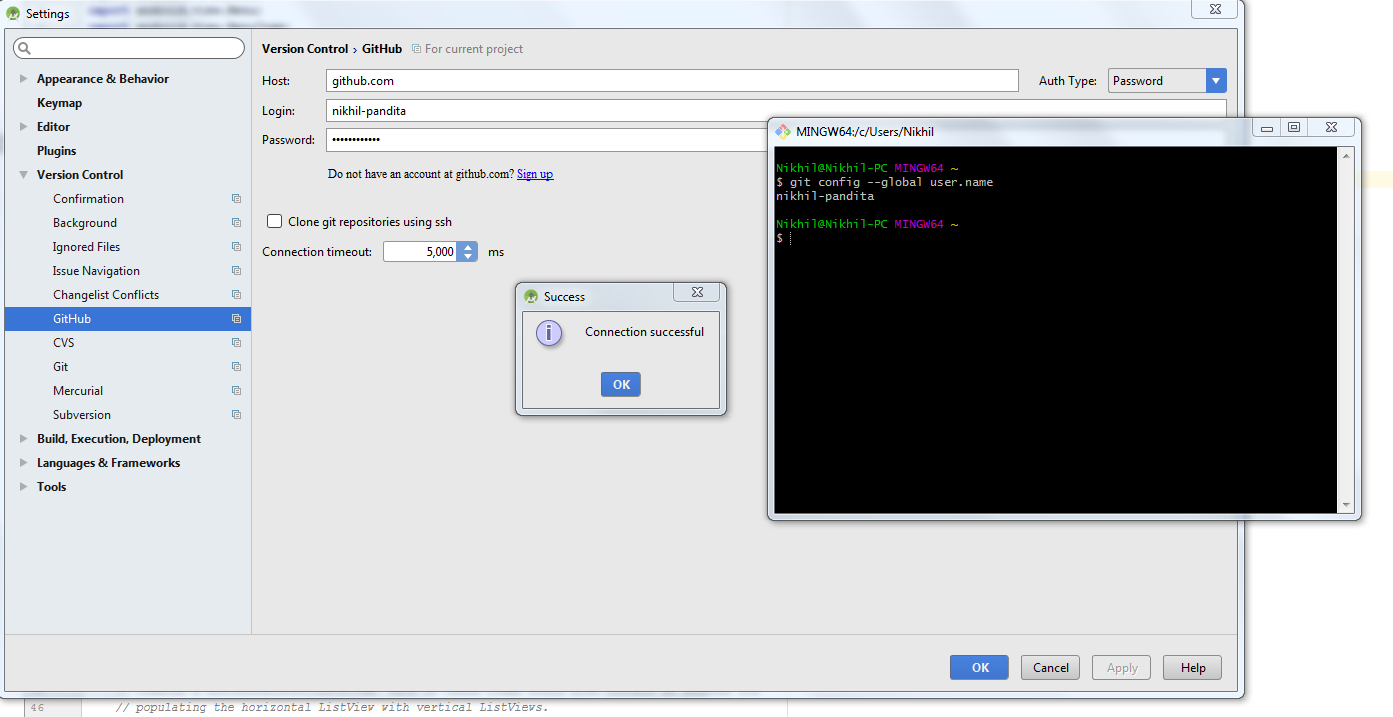This screenshot has height=717, width=1393.
Task: Click the Password input field
Action: click(x=546, y=140)
